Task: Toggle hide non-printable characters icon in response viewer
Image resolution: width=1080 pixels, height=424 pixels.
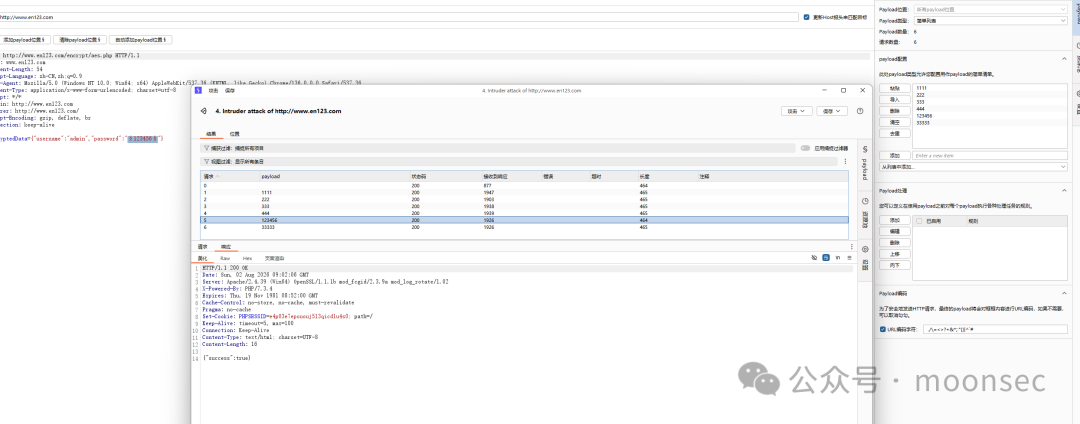Action: (814, 257)
